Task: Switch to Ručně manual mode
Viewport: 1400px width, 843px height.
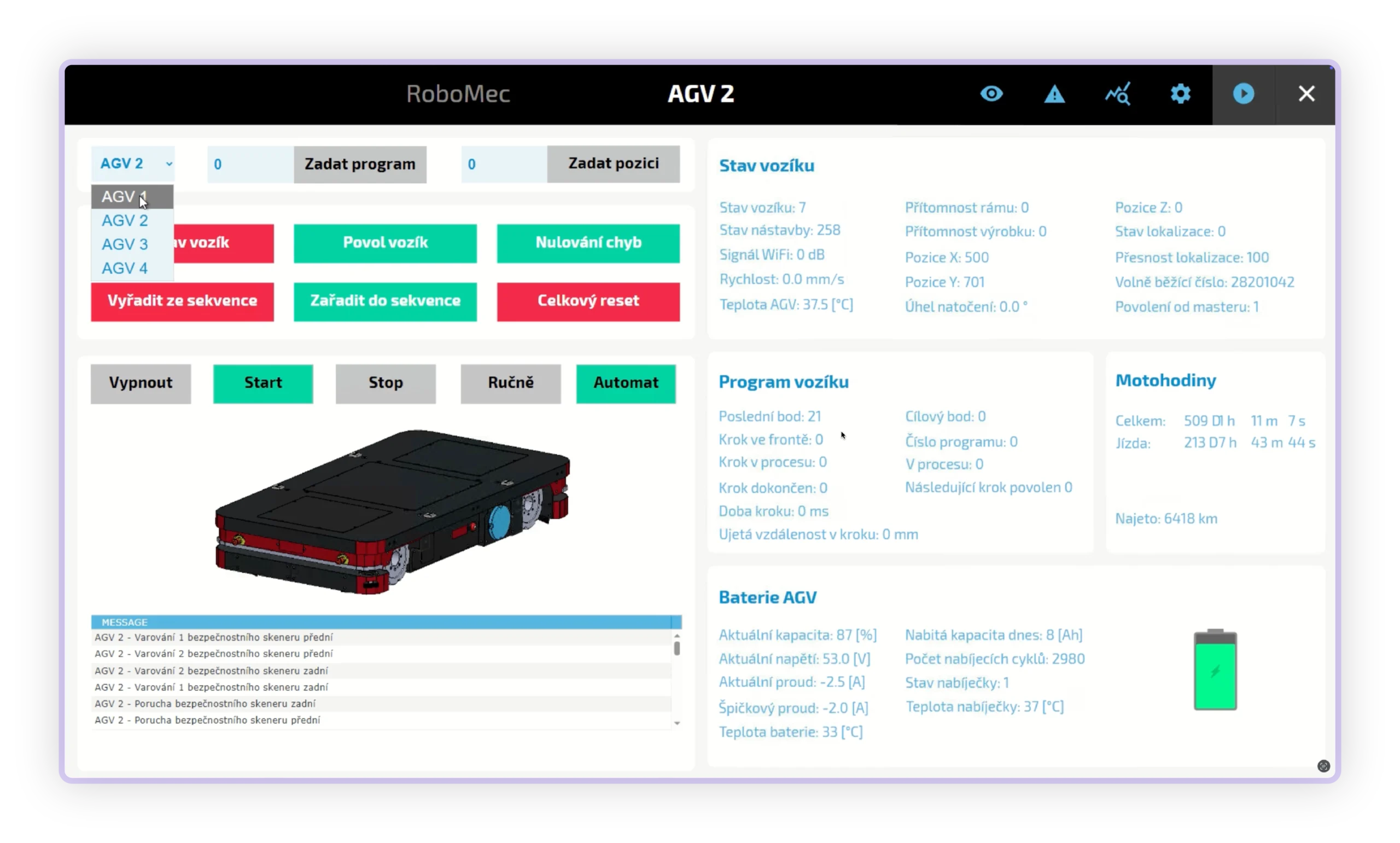Action: pos(510,383)
